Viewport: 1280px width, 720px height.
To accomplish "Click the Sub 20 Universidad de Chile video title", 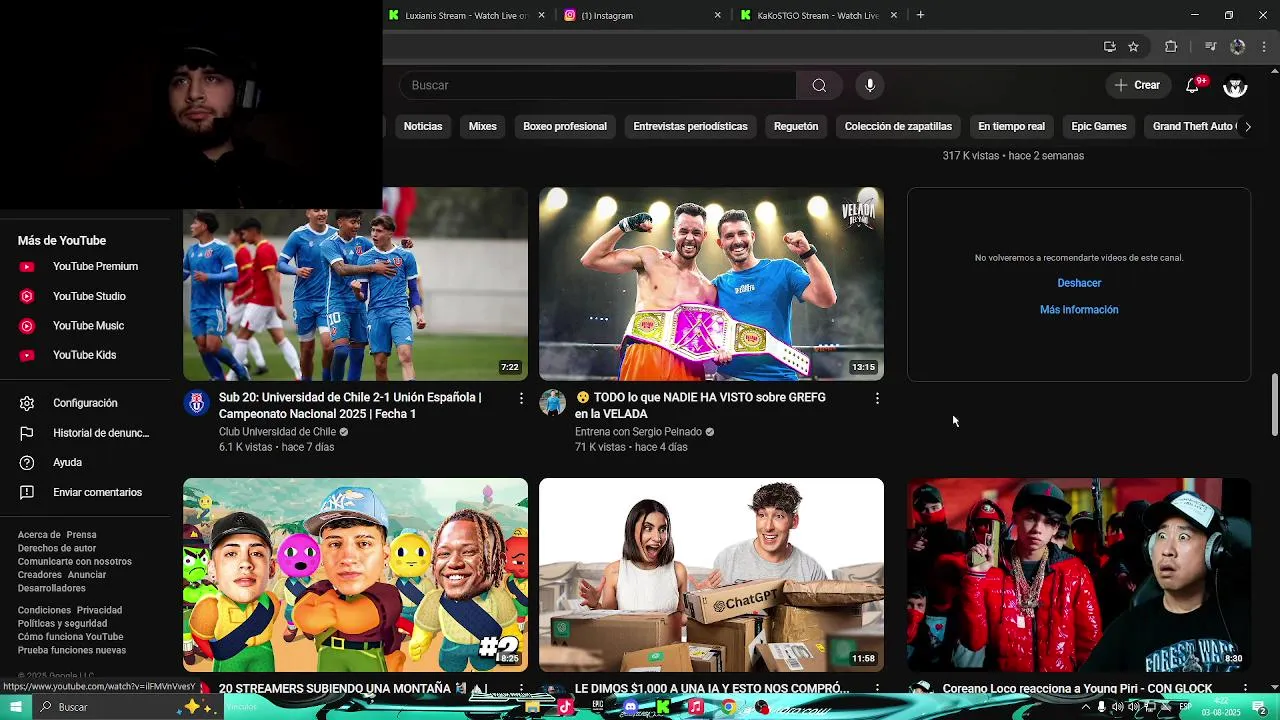I will click(x=350, y=405).
